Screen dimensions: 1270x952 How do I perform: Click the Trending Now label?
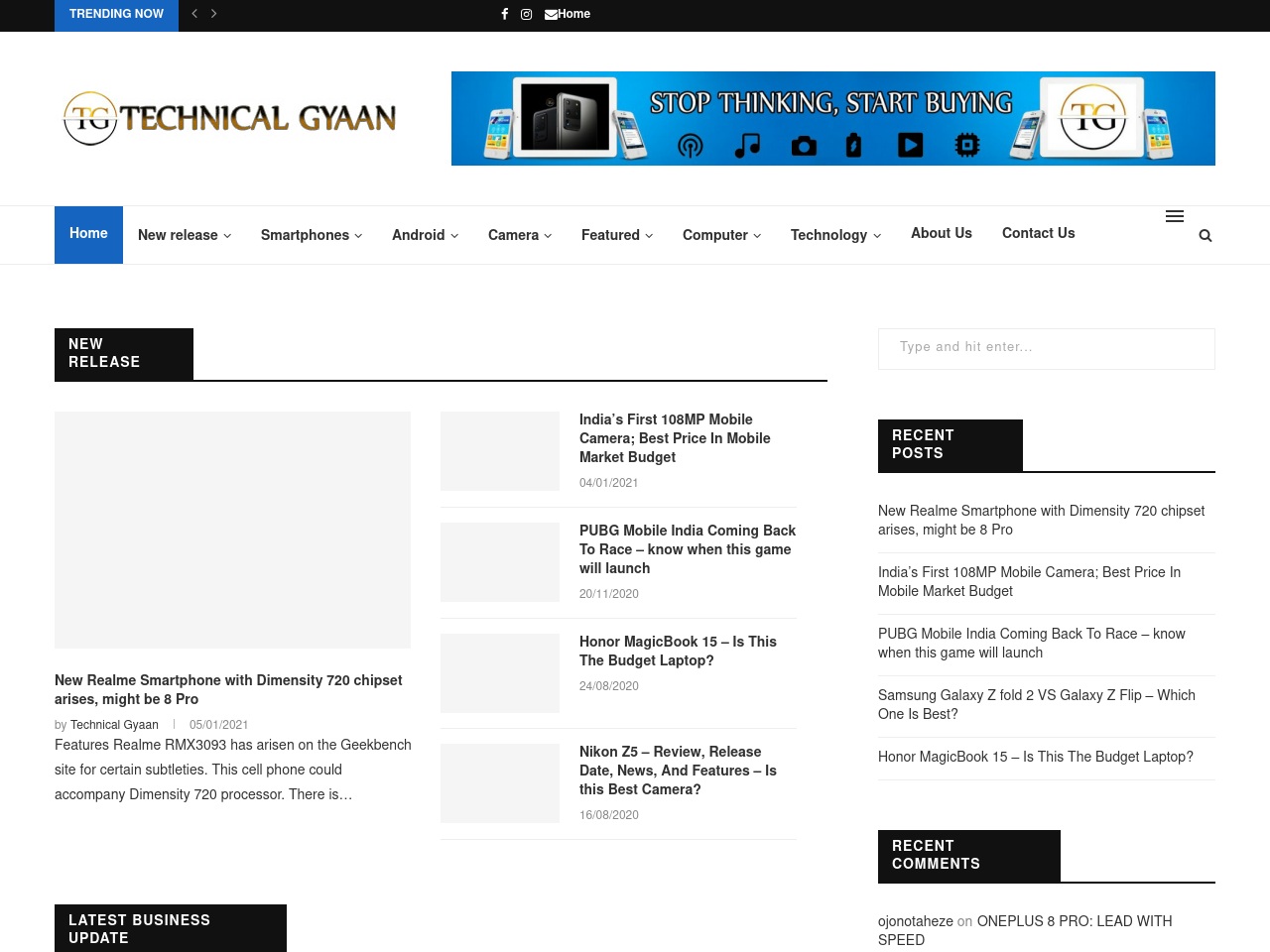click(116, 15)
